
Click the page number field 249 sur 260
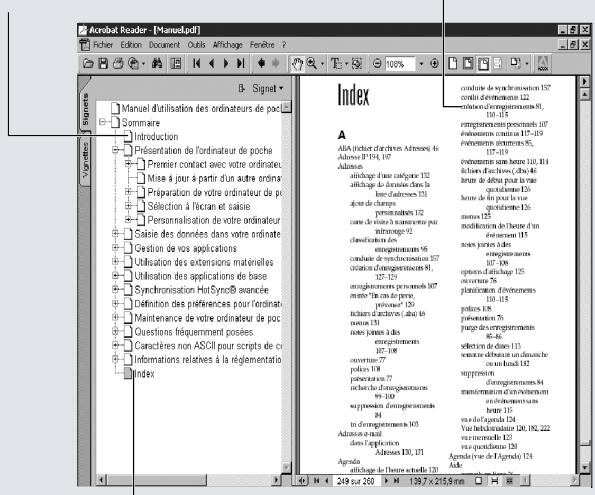[x=356, y=481]
